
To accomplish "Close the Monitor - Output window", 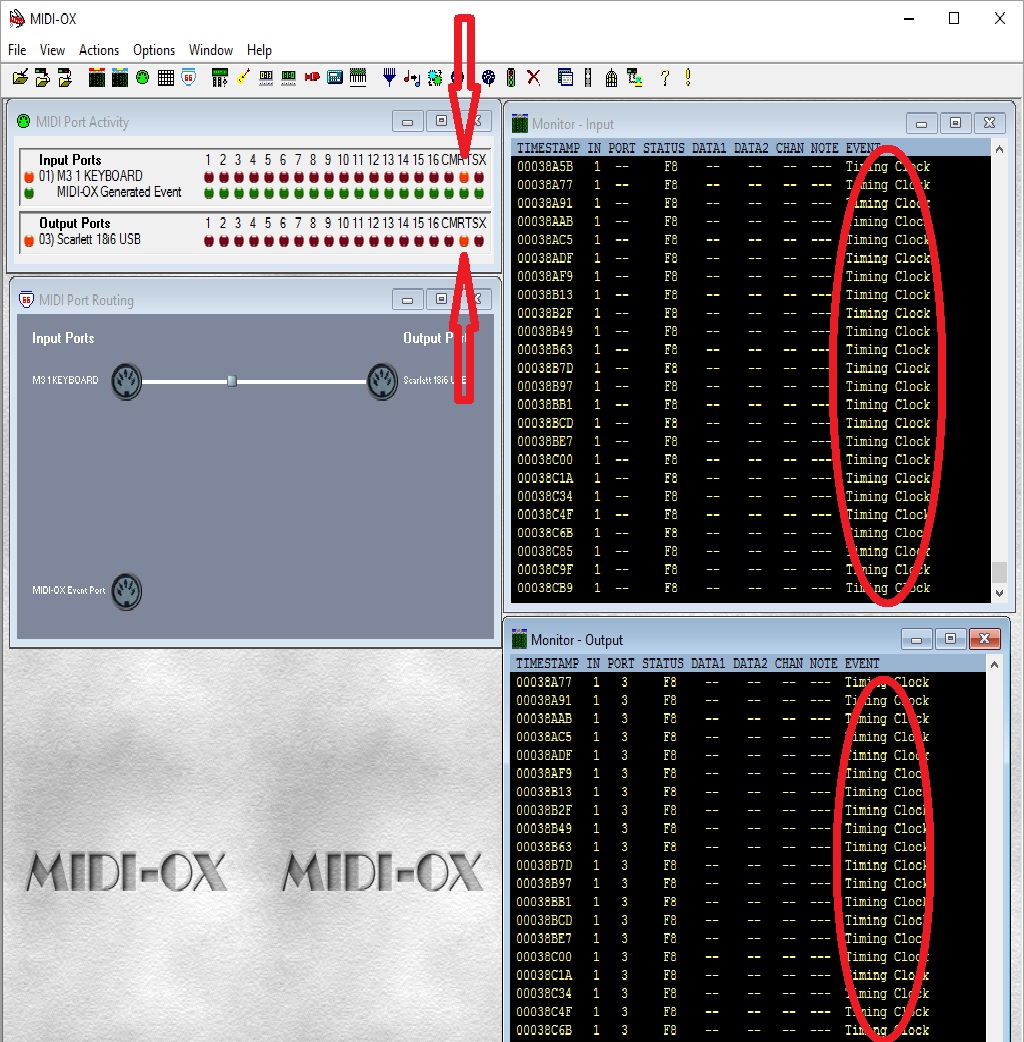I will tap(985, 639).
